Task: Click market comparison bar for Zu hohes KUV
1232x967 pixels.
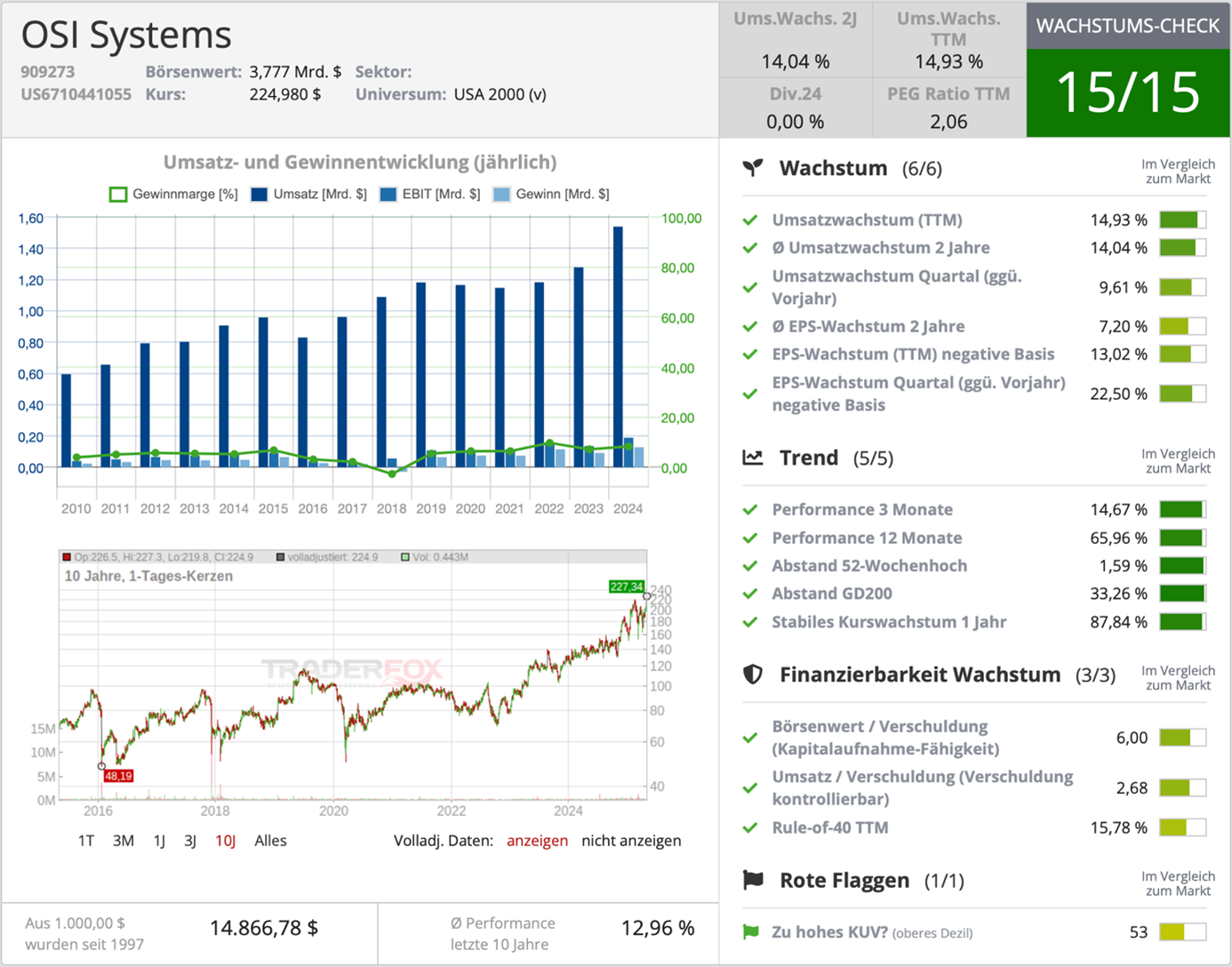Action: pos(1182,931)
